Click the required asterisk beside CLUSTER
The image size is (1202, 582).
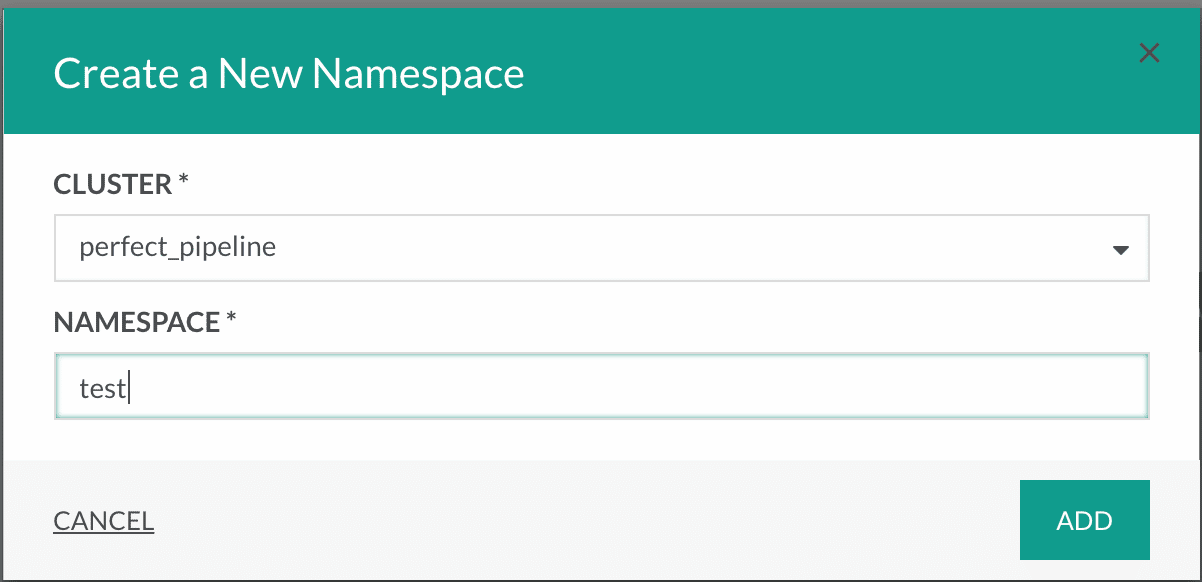point(184,181)
